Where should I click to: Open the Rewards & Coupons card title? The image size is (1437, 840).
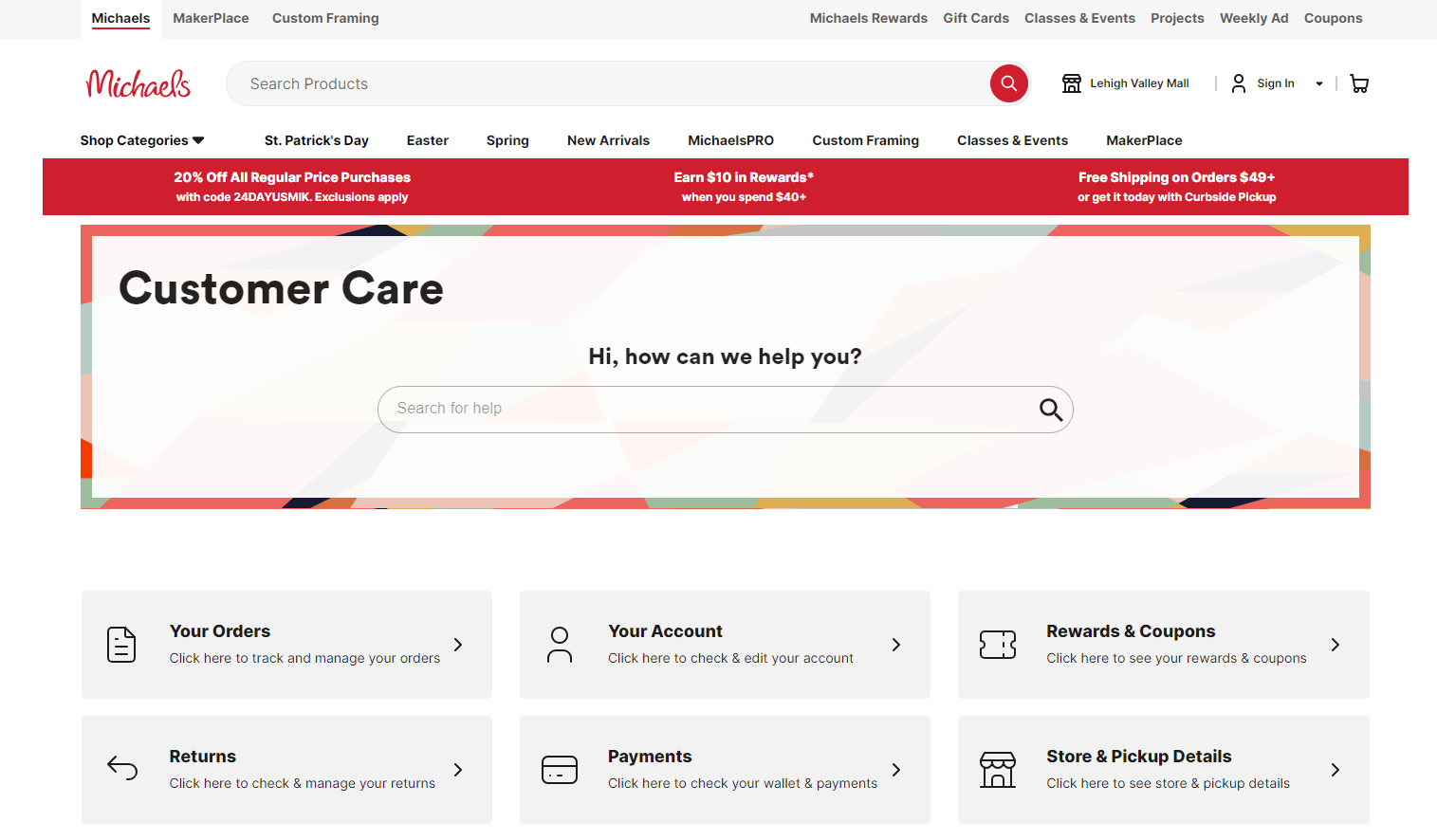(1131, 631)
